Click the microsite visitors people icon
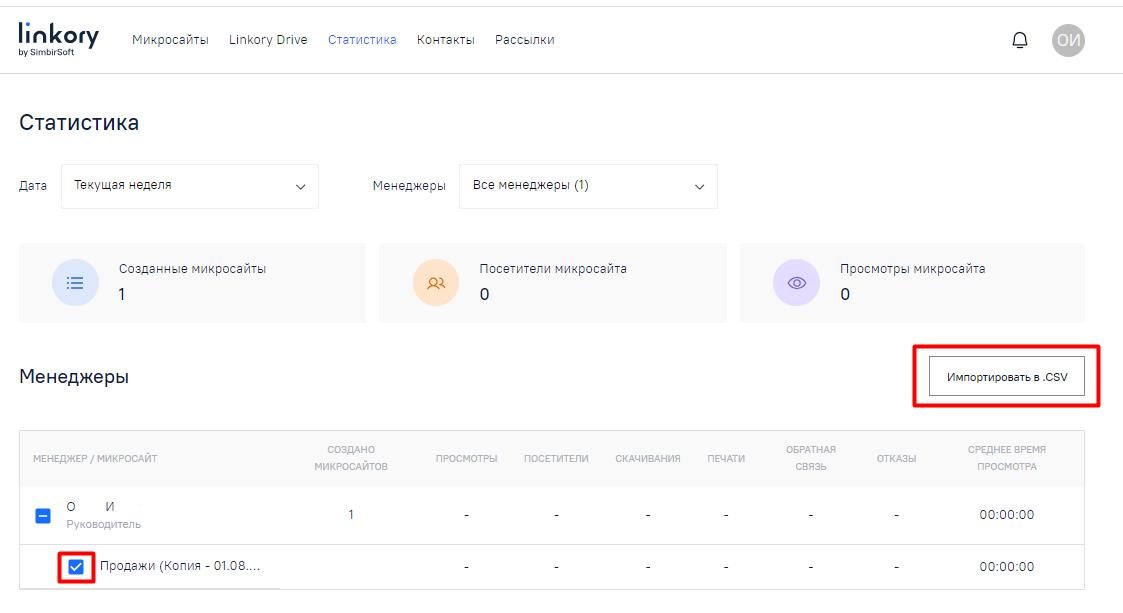The width and height of the screenshot is (1123, 613). pyautogui.click(x=436, y=283)
